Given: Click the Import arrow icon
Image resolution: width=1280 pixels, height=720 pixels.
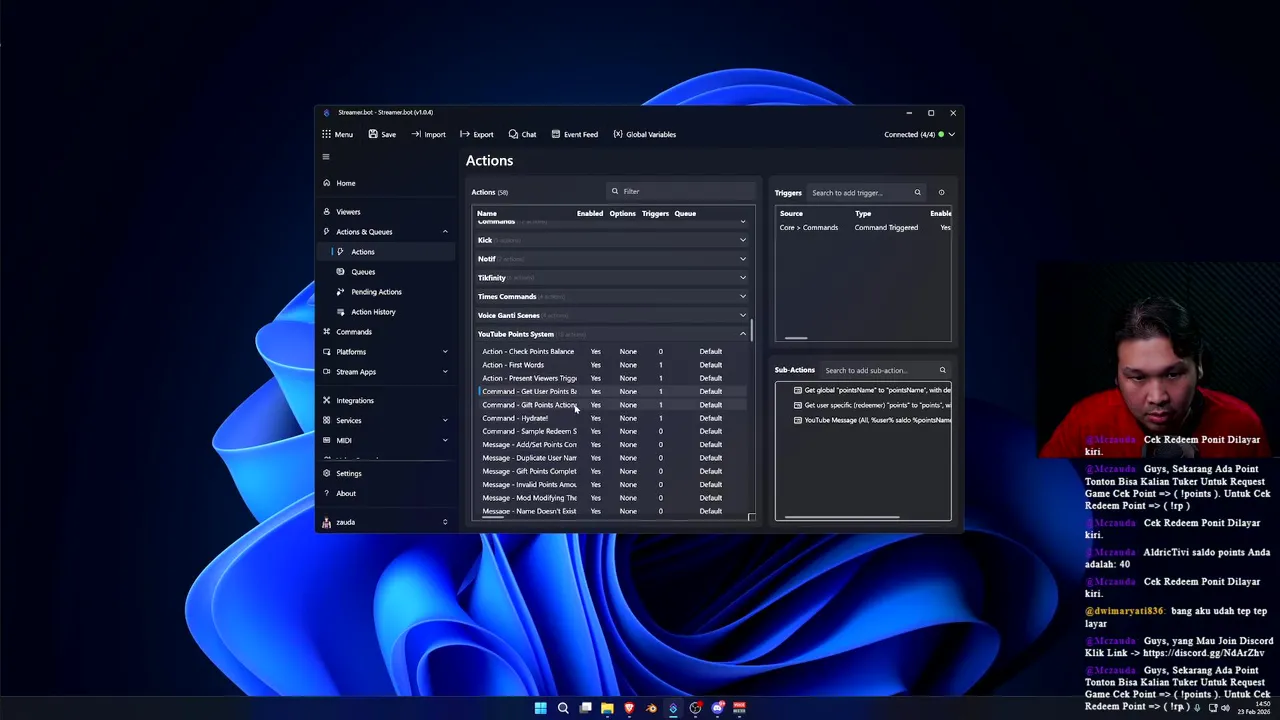Looking at the screenshot, I should 416,134.
